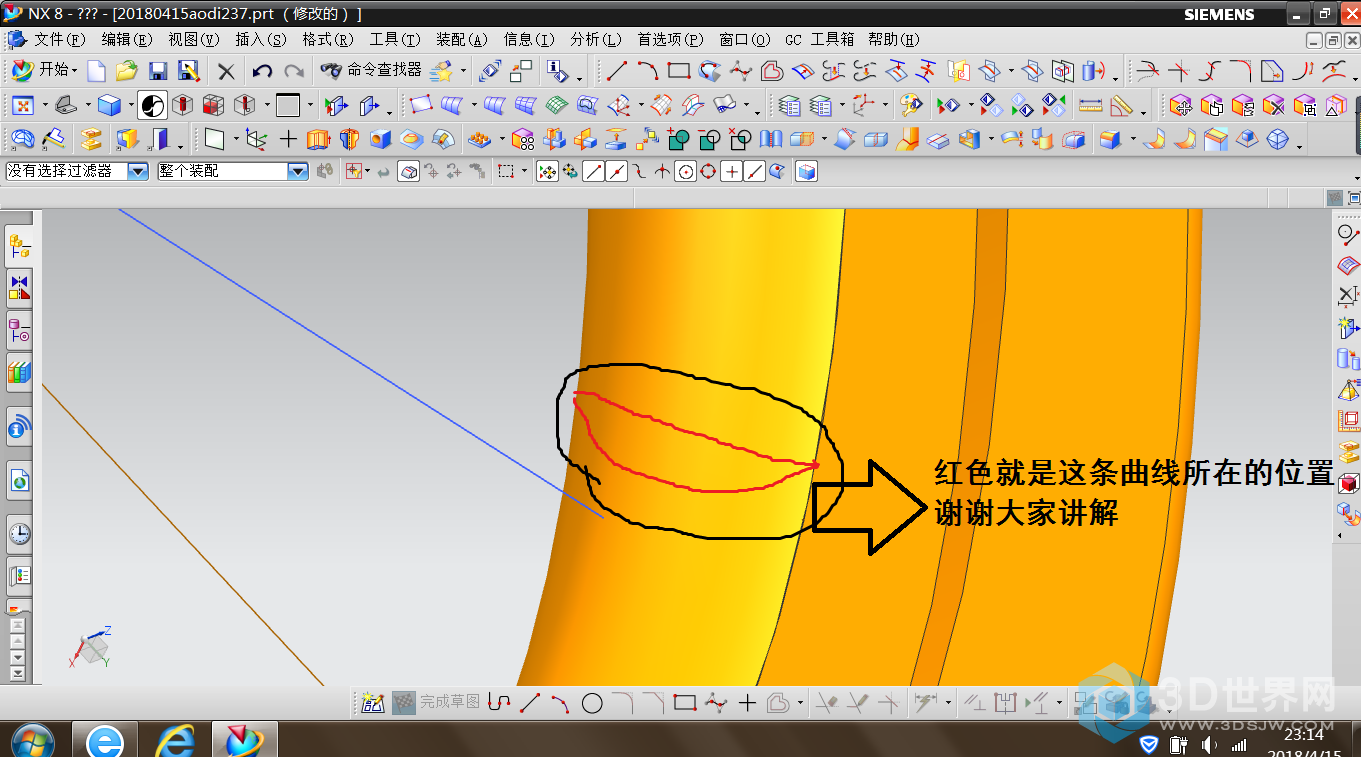Screen dimensions: 1361x757
Task: Expand the rendering style dropdown arrow
Action: (x=131, y=106)
